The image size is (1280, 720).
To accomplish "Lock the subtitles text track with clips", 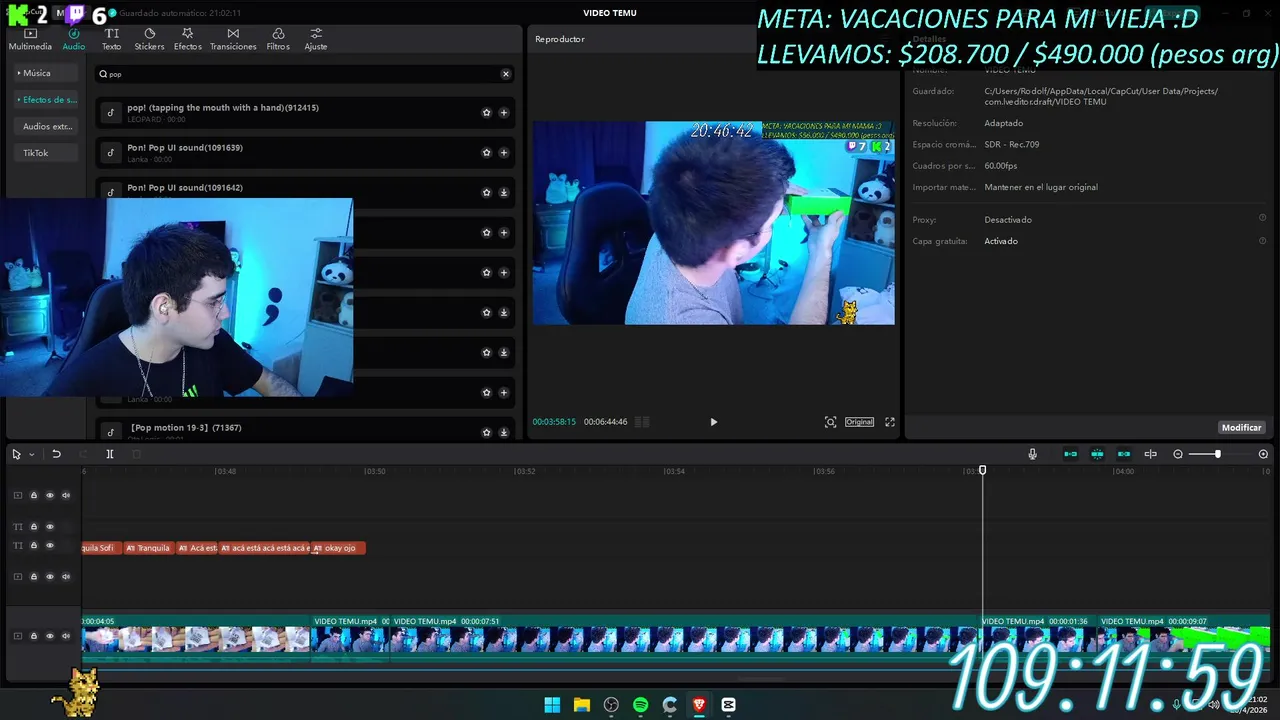I will coord(33,546).
